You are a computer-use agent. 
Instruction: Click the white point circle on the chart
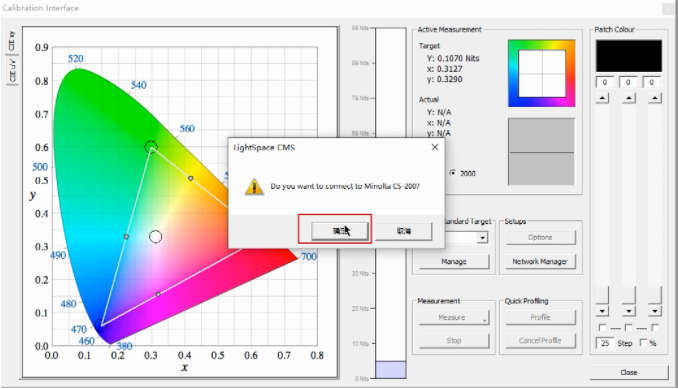[155, 237]
